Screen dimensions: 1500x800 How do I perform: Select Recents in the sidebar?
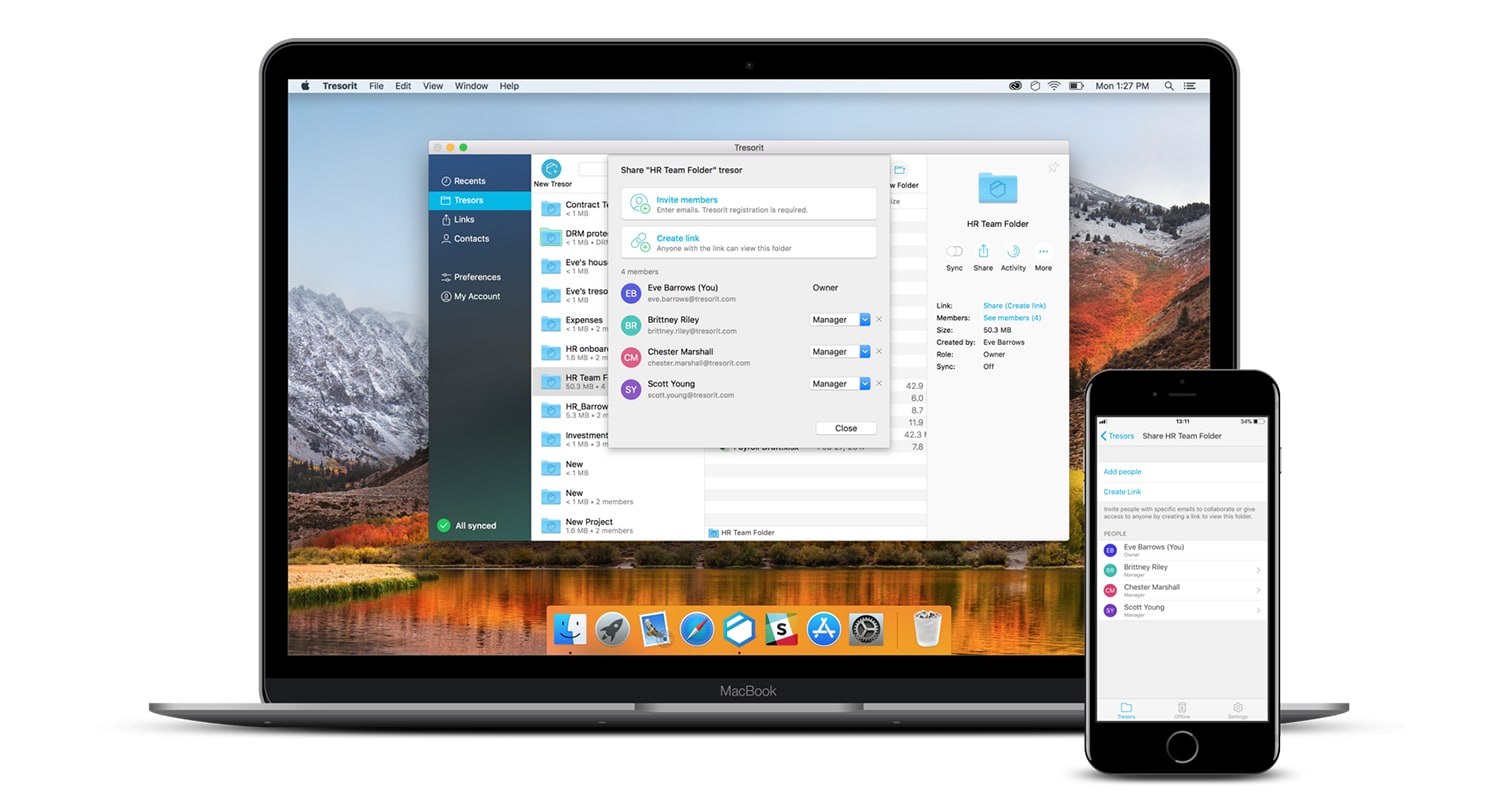click(480, 181)
